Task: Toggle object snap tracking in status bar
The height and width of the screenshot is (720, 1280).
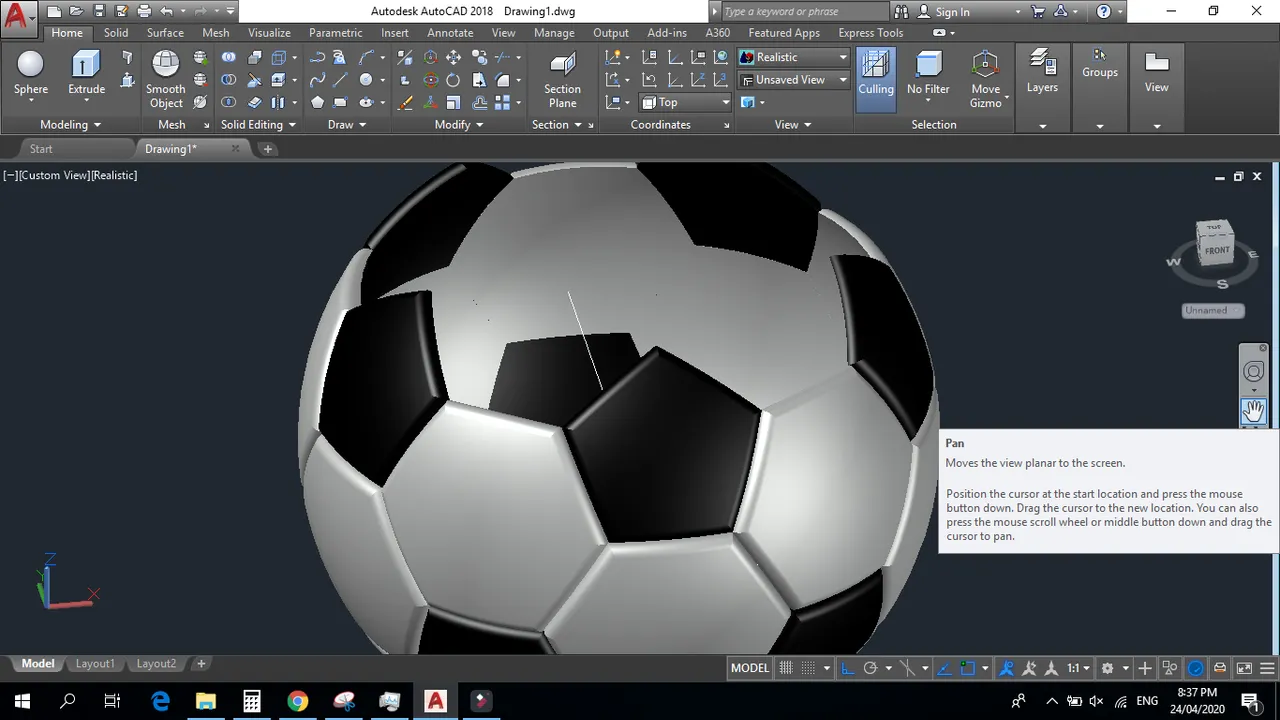Action: [x=945, y=668]
